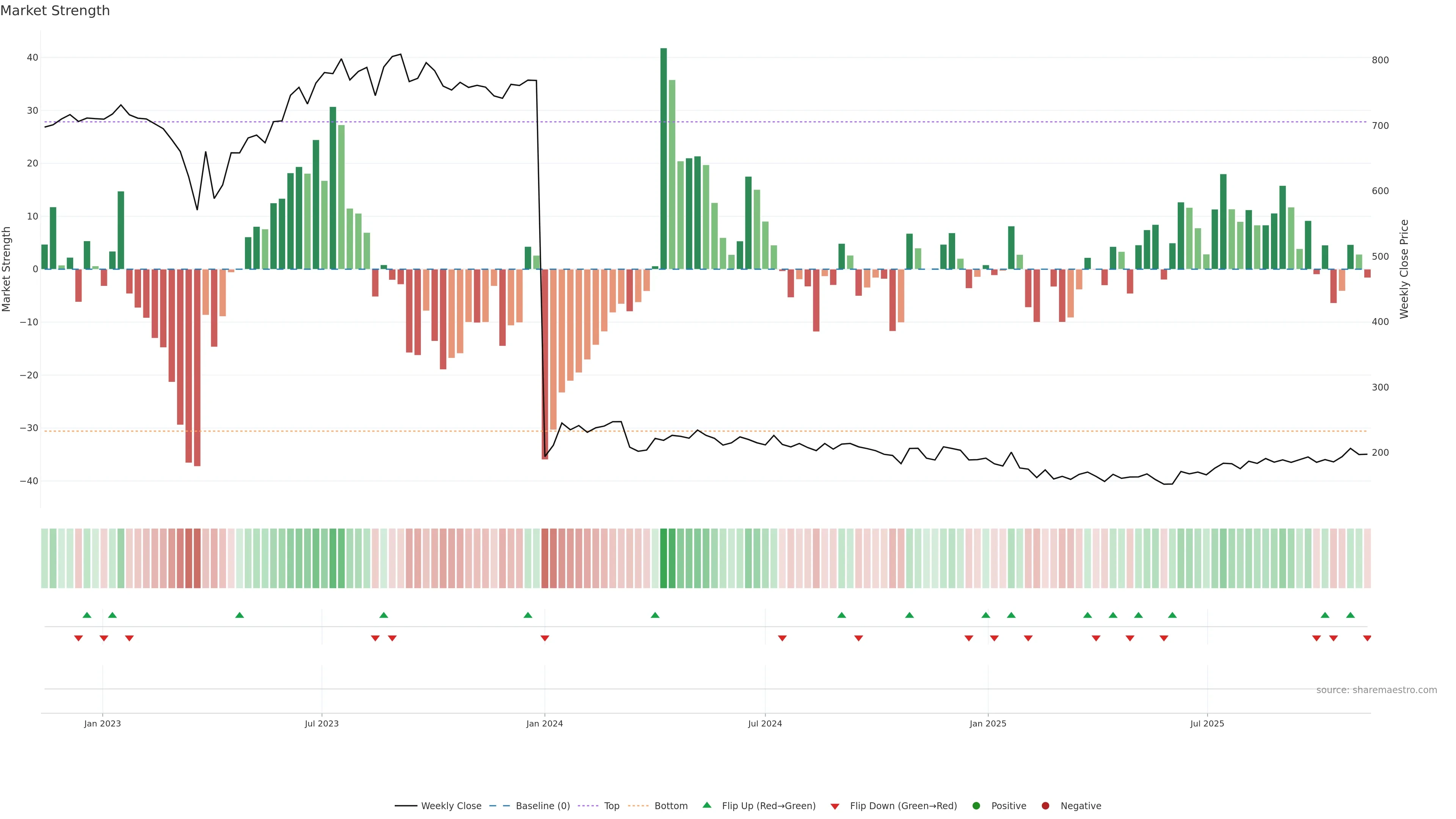Click the Jan 2023 axis label
Screen dimensions: 1456x819
tap(102, 723)
